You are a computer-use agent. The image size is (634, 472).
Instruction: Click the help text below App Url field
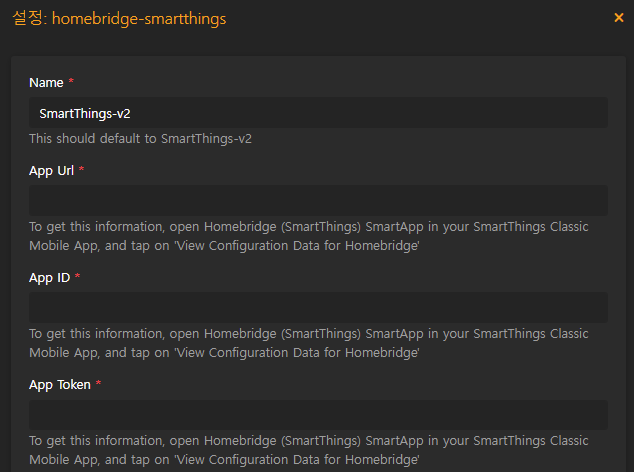pyautogui.click(x=309, y=236)
